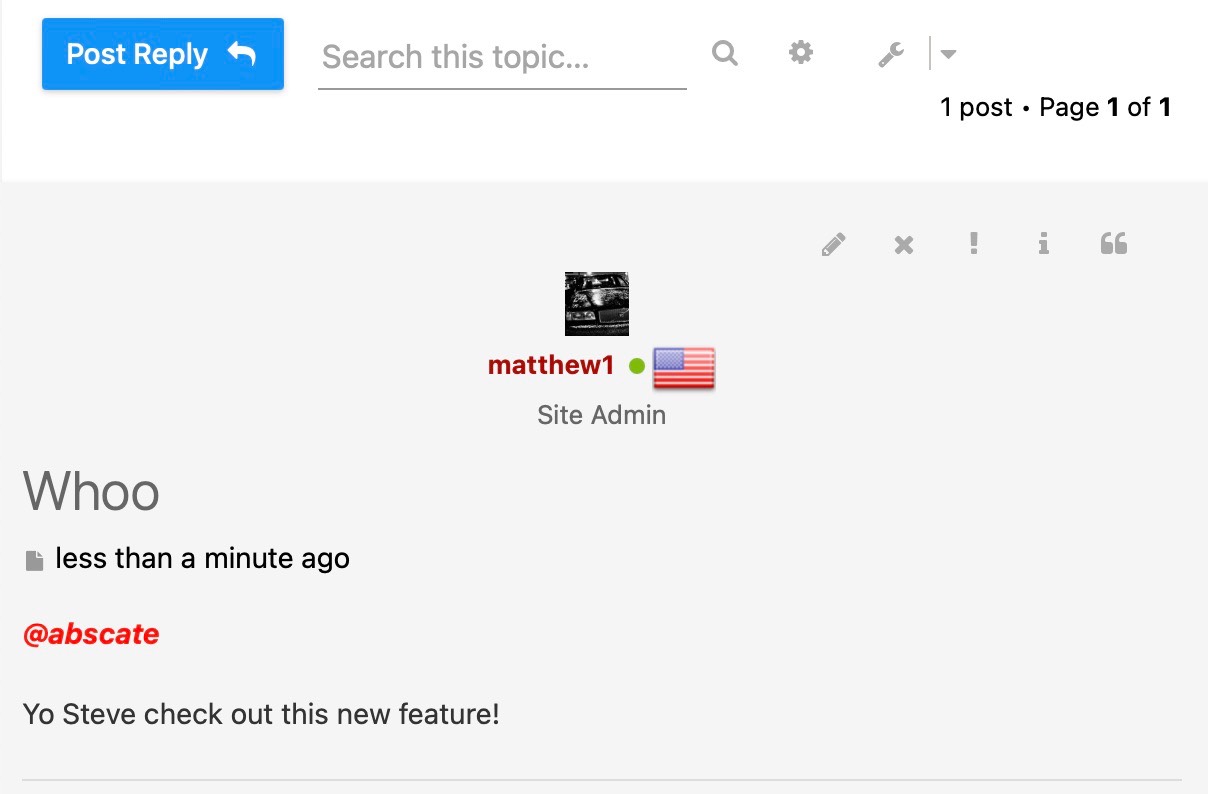
Task: Show post information with the i icon
Action: 1043,243
